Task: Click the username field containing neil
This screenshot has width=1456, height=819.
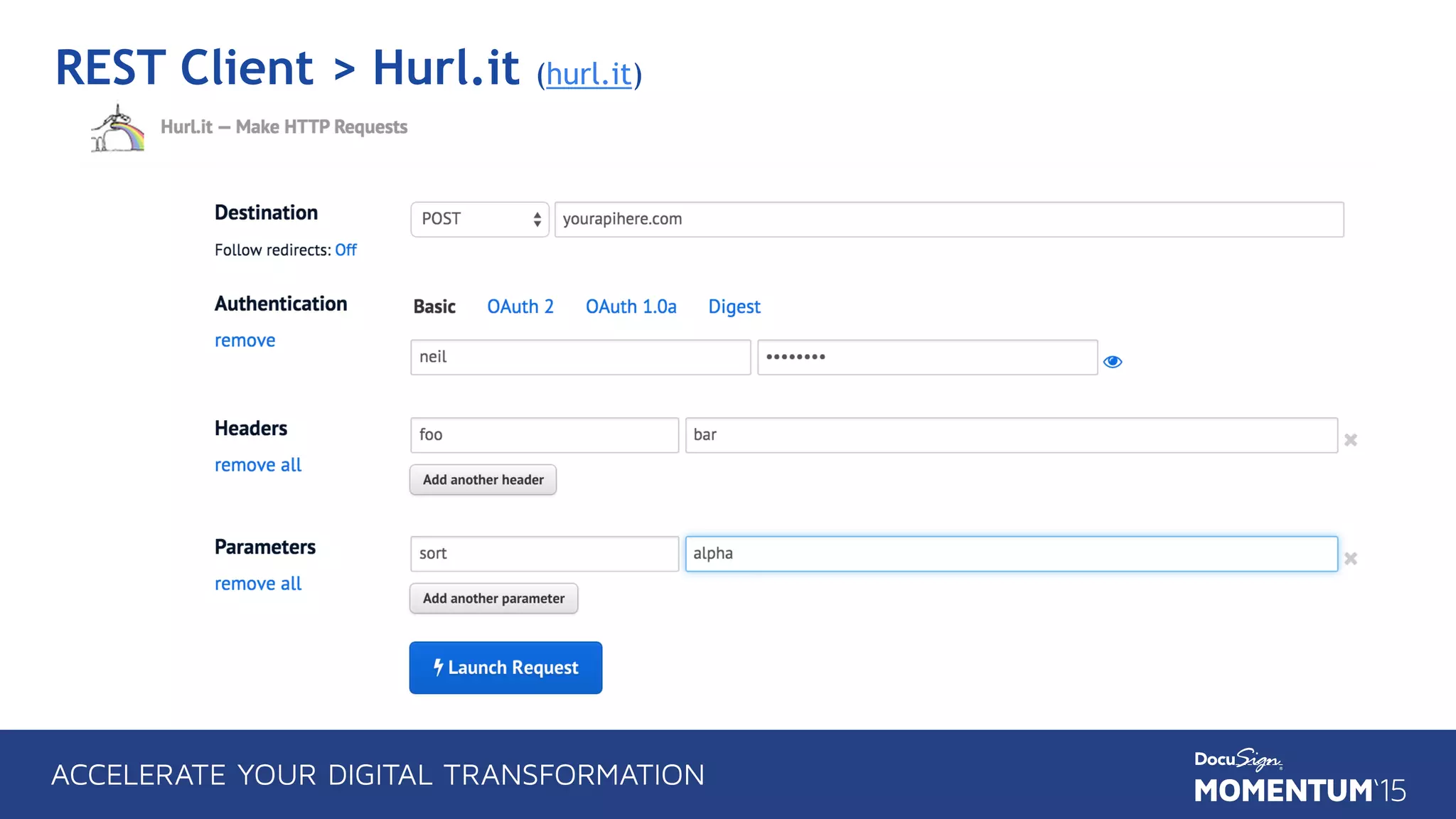Action: [580, 357]
